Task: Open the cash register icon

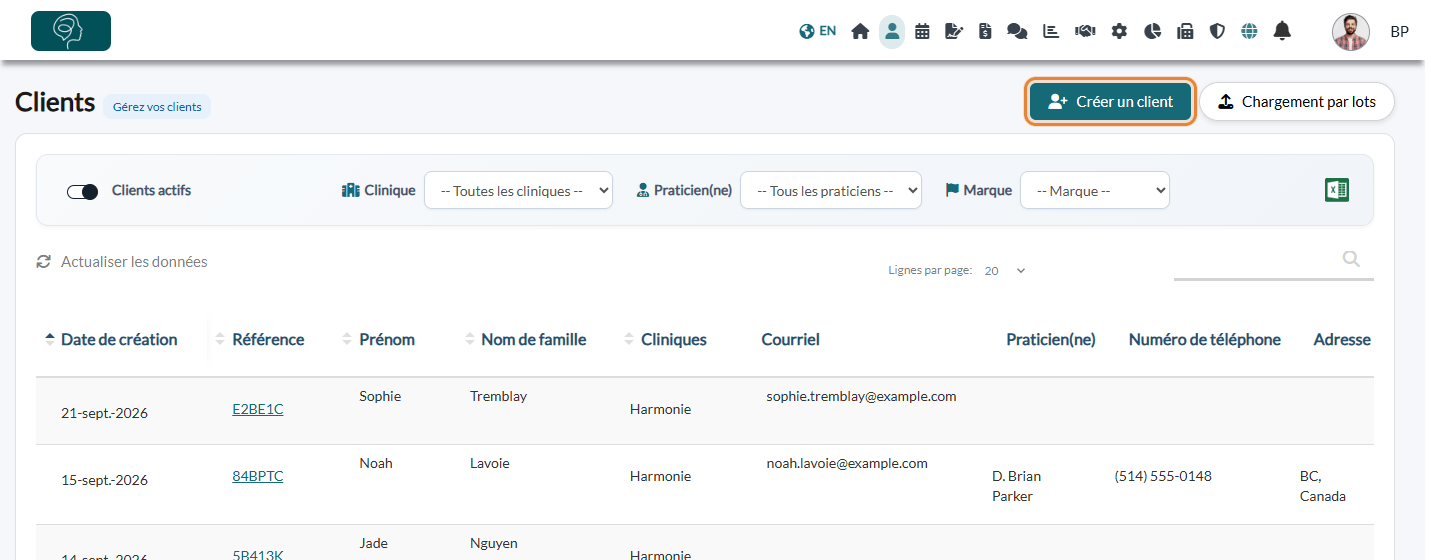Action: tap(1185, 31)
